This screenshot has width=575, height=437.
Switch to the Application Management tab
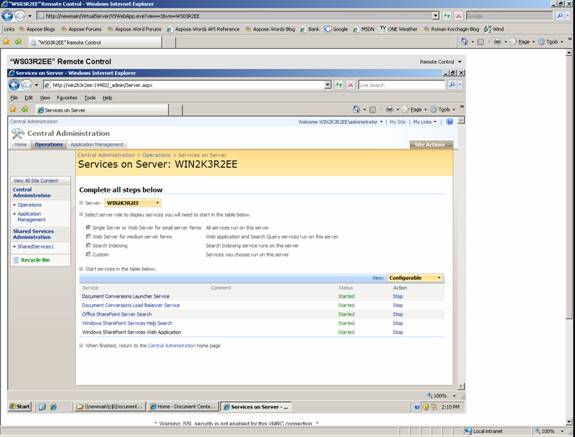point(97,144)
